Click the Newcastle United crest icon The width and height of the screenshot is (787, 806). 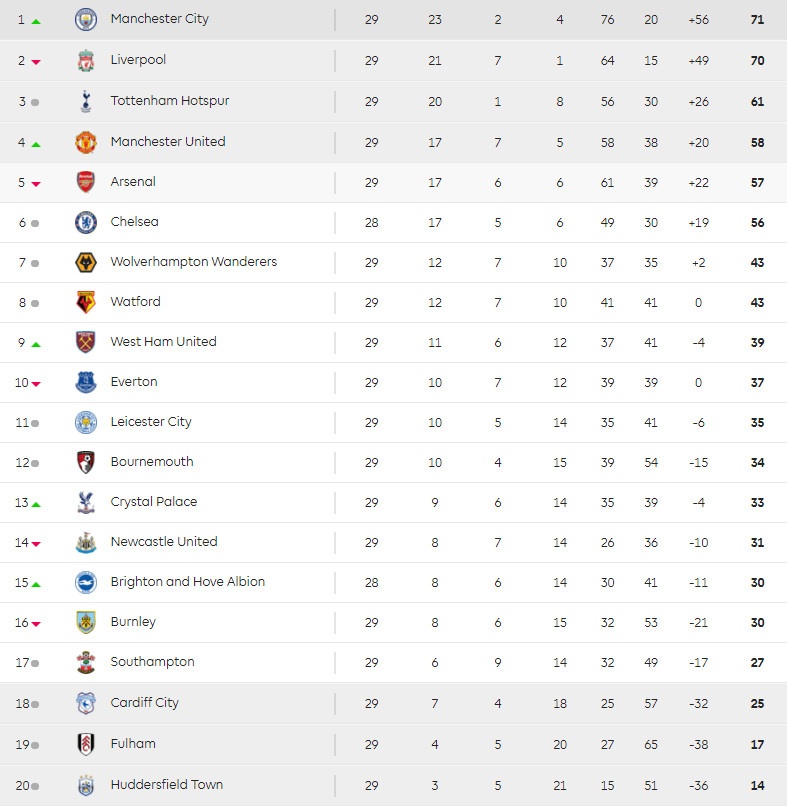point(86,542)
